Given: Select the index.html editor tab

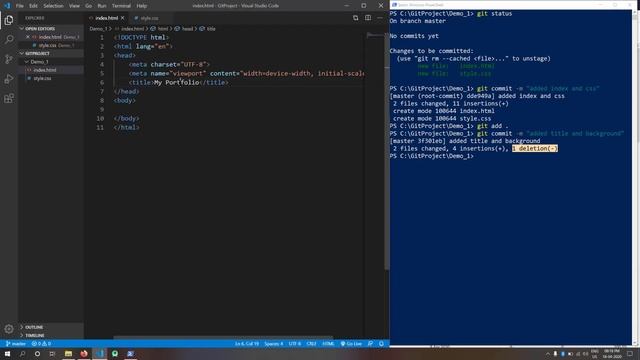Looking at the screenshot, I should pyautogui.click(x=107, y=18).
